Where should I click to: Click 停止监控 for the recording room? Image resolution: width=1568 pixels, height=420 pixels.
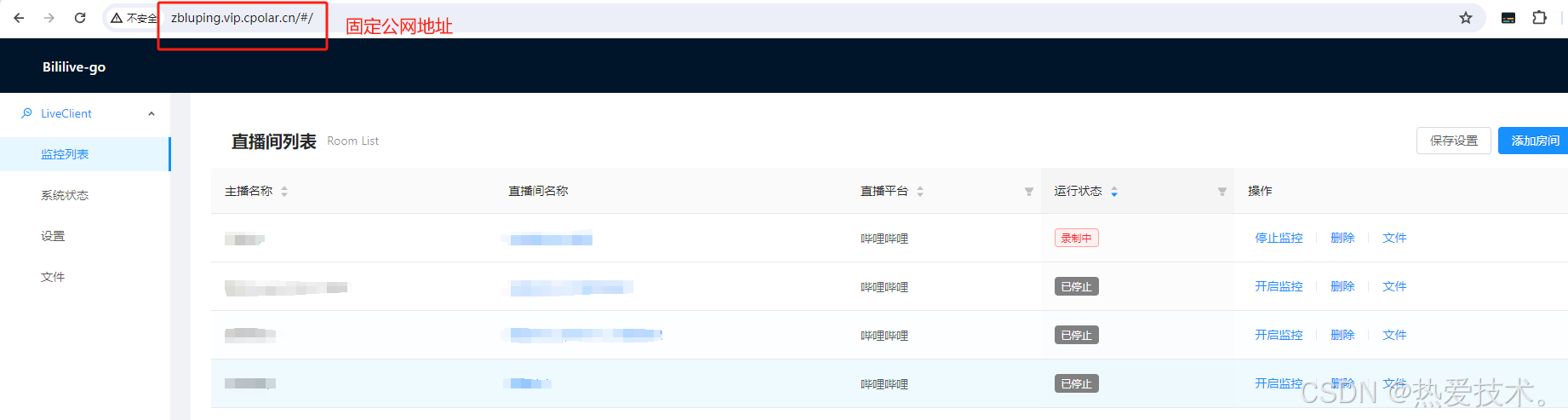tap(1279, 238)
